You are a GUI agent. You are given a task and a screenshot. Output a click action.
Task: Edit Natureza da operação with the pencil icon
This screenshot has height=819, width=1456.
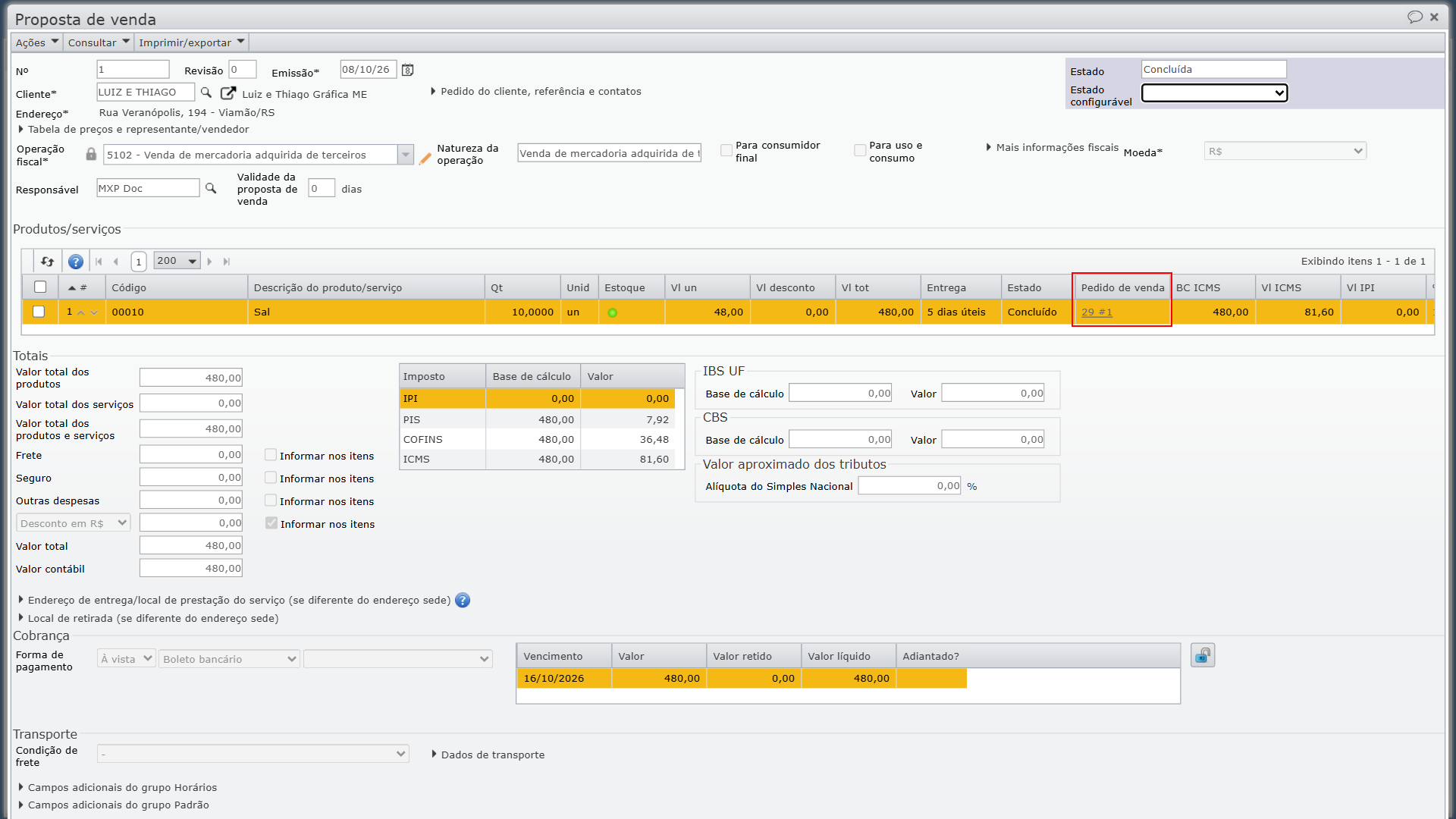[425, 158]
